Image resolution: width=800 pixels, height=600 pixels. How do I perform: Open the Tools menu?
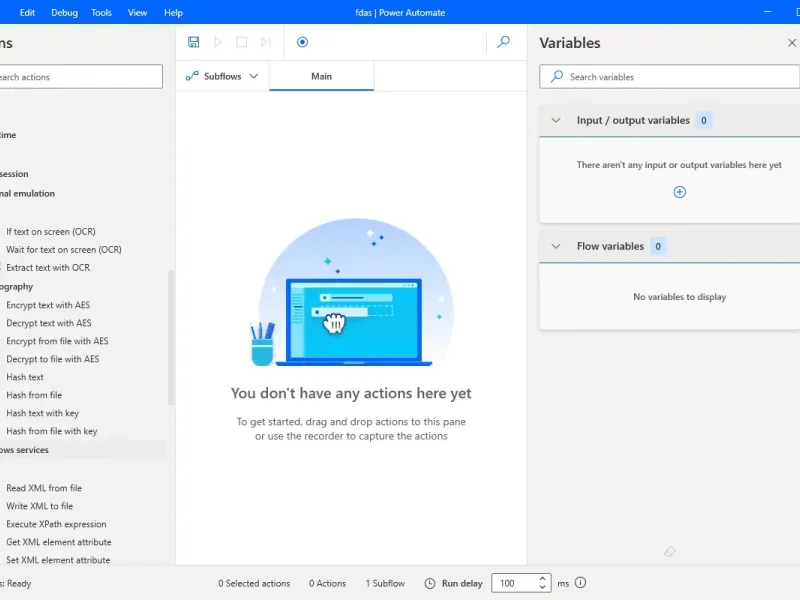coord(101,13)
